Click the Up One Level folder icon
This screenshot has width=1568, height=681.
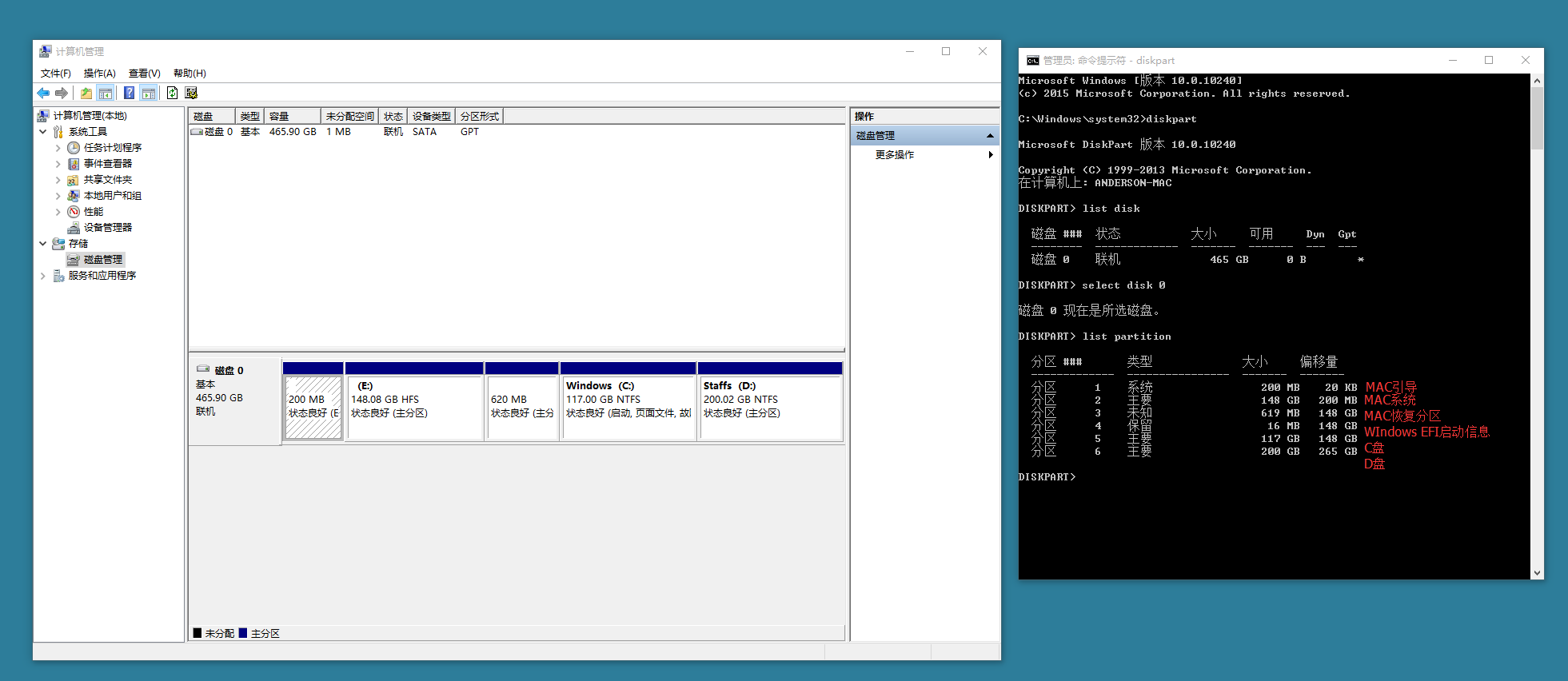coord(86,94)
